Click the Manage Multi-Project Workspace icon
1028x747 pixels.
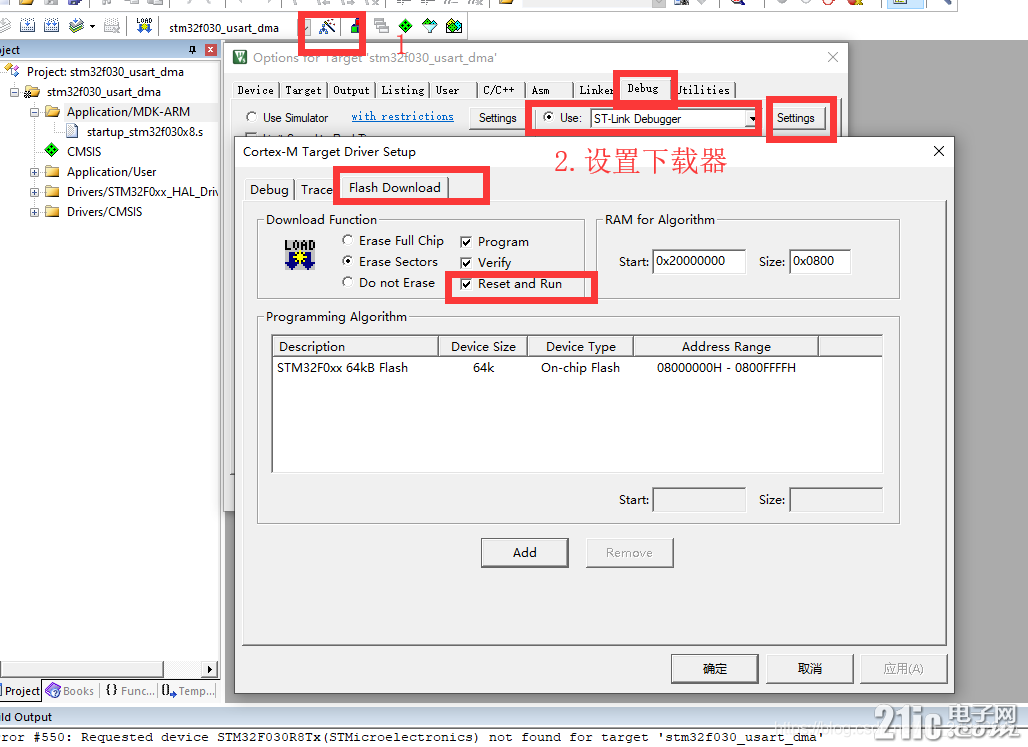pos(381,26)
